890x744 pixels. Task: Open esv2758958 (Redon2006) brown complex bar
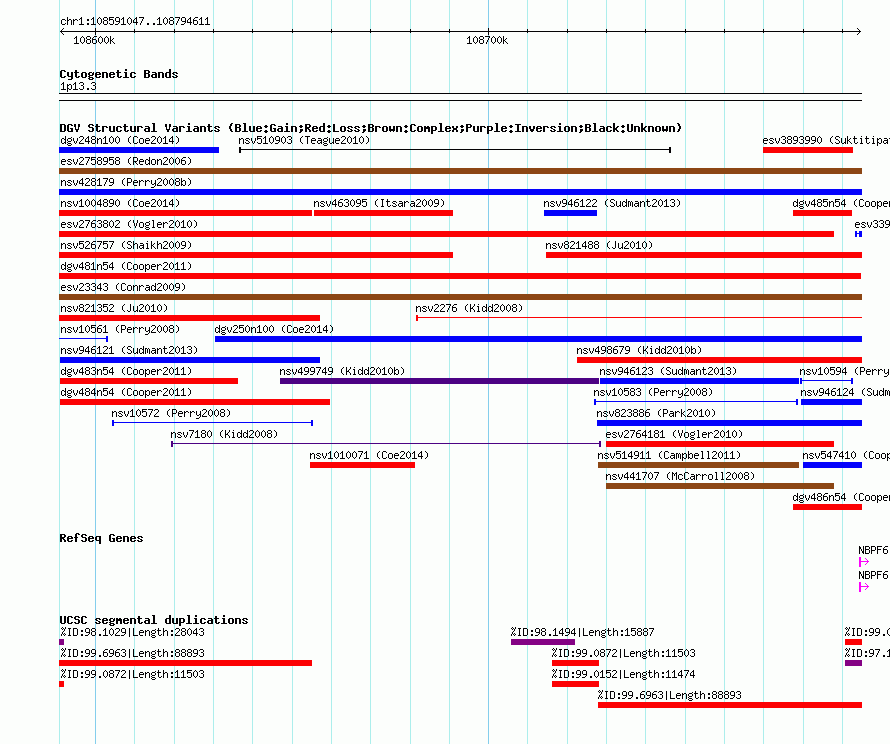tap(460, 171)
